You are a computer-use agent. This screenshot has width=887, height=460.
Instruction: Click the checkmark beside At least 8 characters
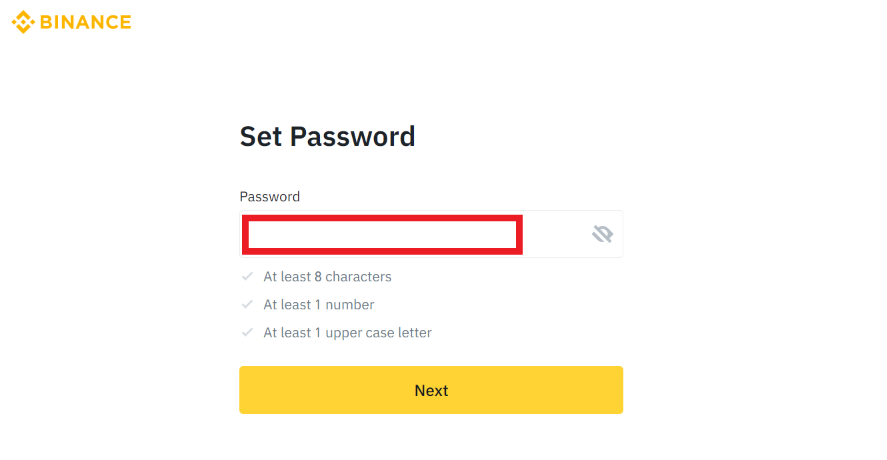click(x=247, y=276)
